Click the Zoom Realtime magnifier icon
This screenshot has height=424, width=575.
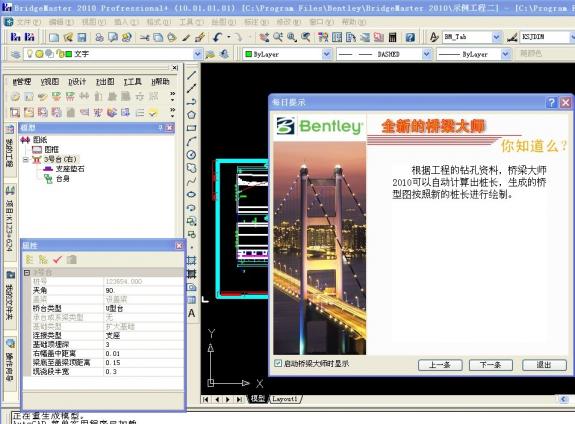click(278, 37)
